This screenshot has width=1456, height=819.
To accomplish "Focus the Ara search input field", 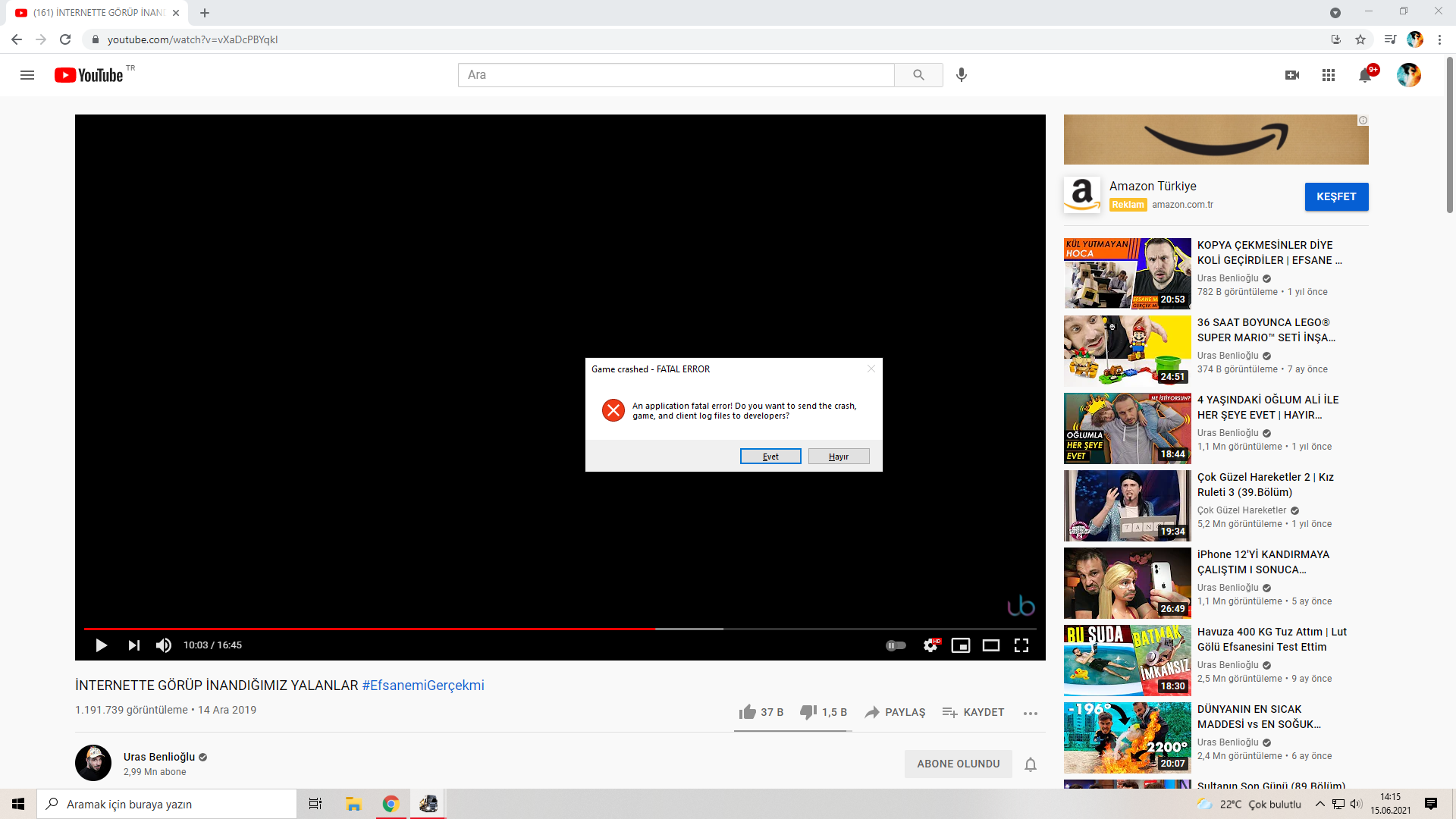I will tap(676, 75).
